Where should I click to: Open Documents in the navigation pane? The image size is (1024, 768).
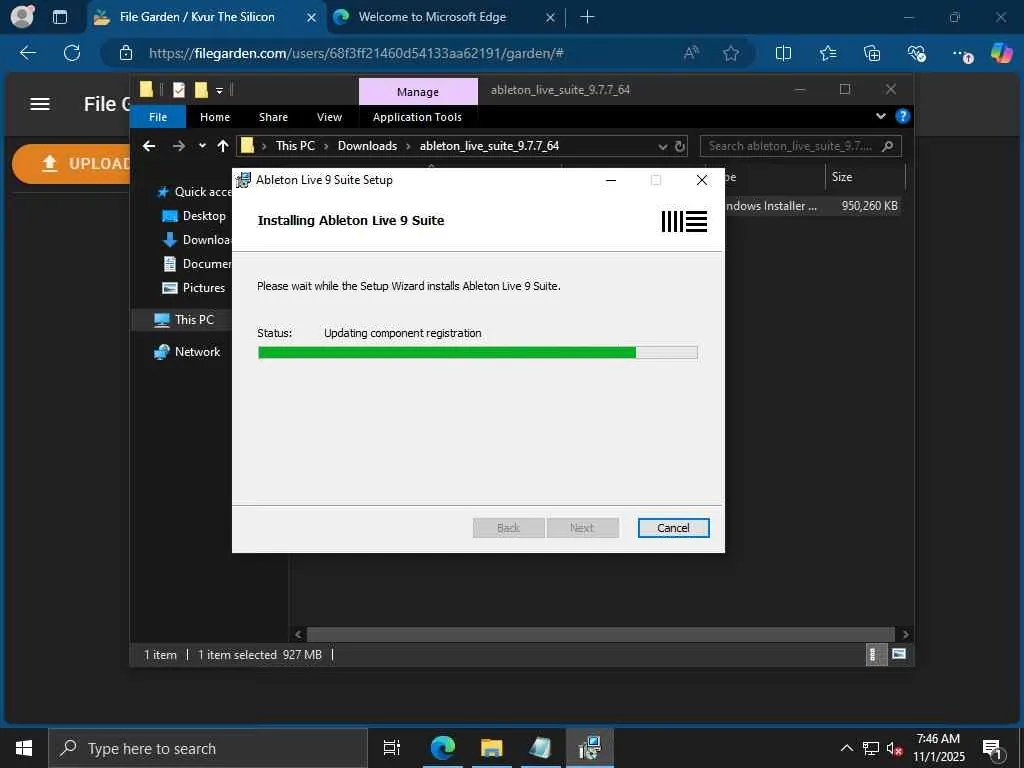(197, 264)
